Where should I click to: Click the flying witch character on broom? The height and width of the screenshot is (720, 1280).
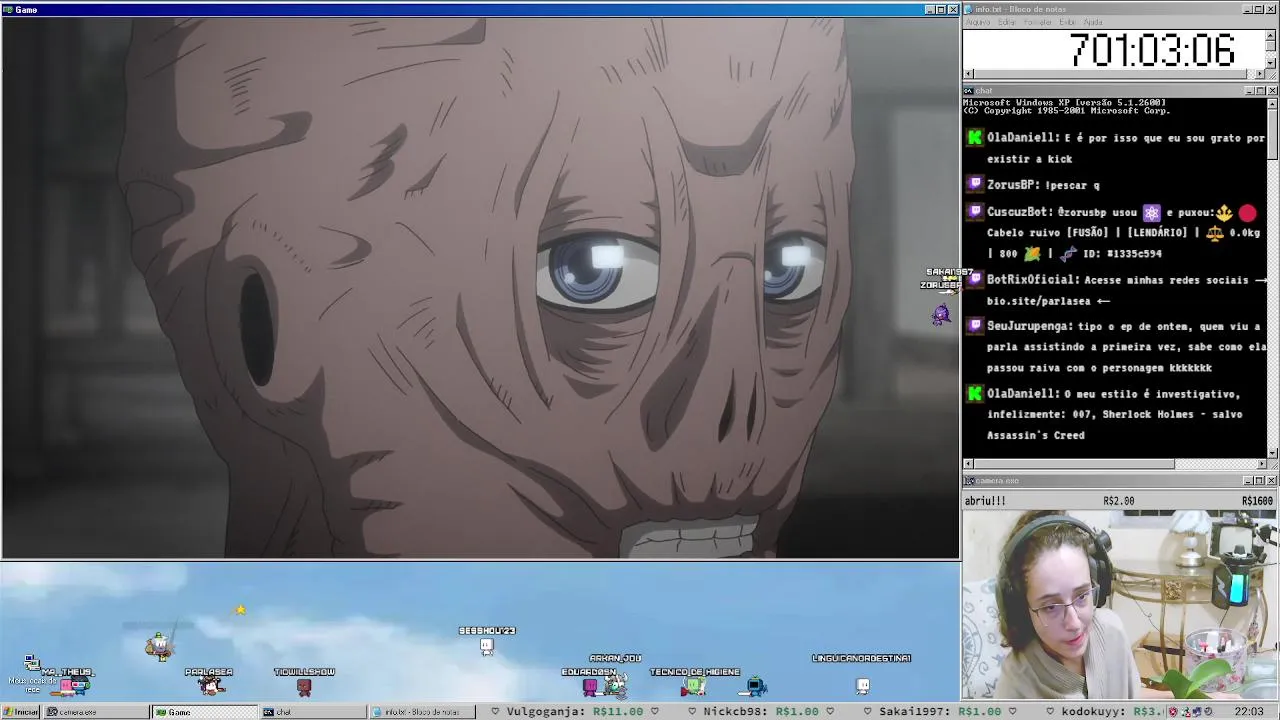(x=159, y=646)
